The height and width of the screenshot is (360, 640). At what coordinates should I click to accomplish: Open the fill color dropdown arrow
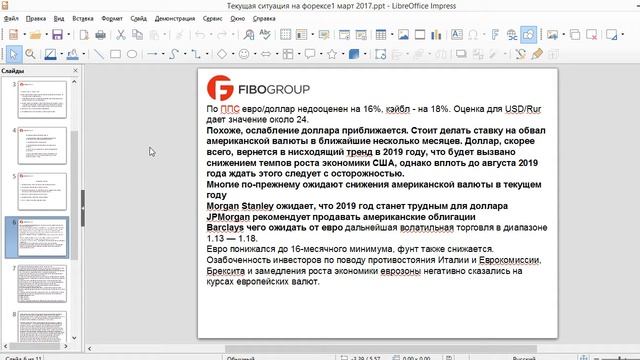click(84, 54)
